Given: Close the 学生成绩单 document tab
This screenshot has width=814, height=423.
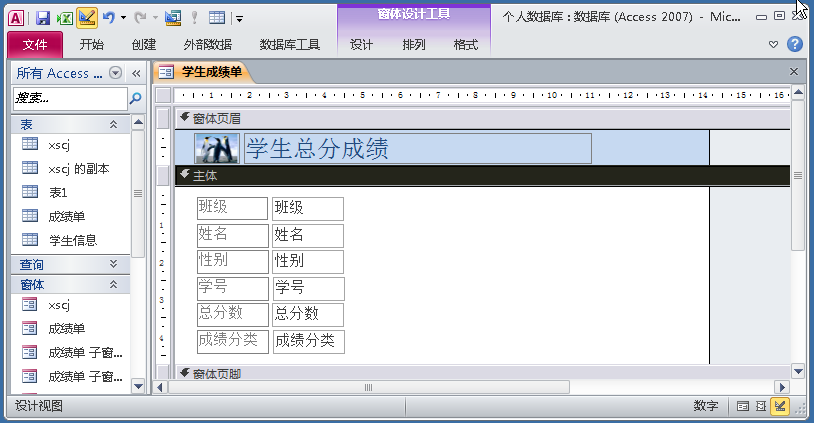Looking at the screenshot, I should coord(794,72).
